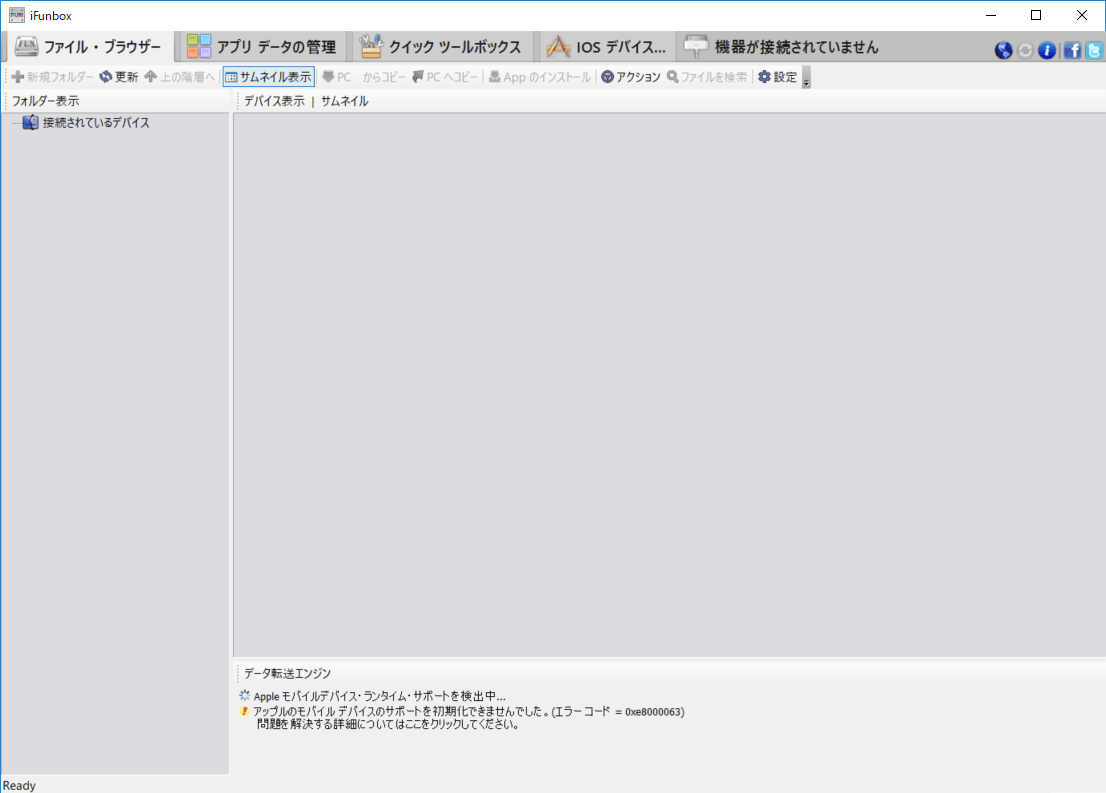
Task: Click App のインストール button
Action: pyautogui.click(x=540, y=76)
